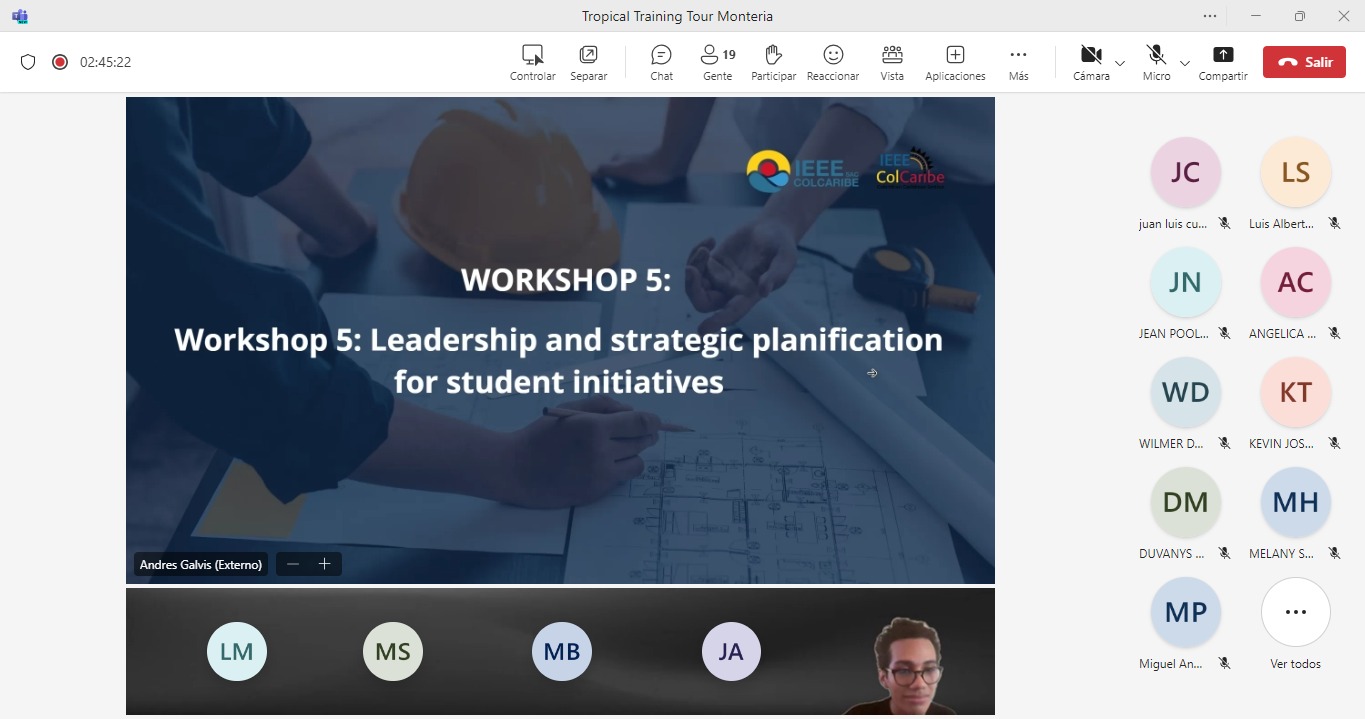Expand camera options dropdown arrow
Screen dimensions: 1365x719
click(x=1120, y=63)
